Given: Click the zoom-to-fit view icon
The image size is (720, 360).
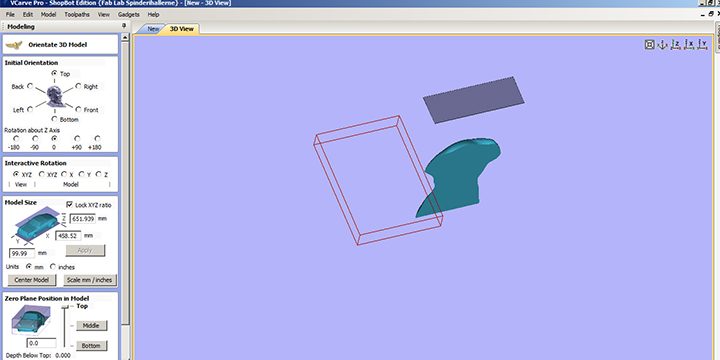Looking at the screenshot, I should coord(649,45).
